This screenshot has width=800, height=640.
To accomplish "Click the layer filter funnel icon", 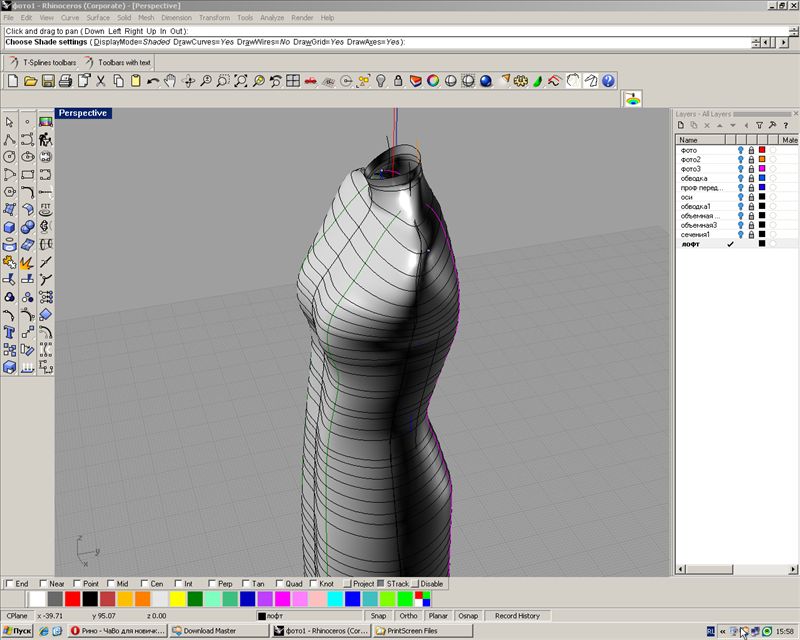I will pyautogui.click(x=759, y=125).
